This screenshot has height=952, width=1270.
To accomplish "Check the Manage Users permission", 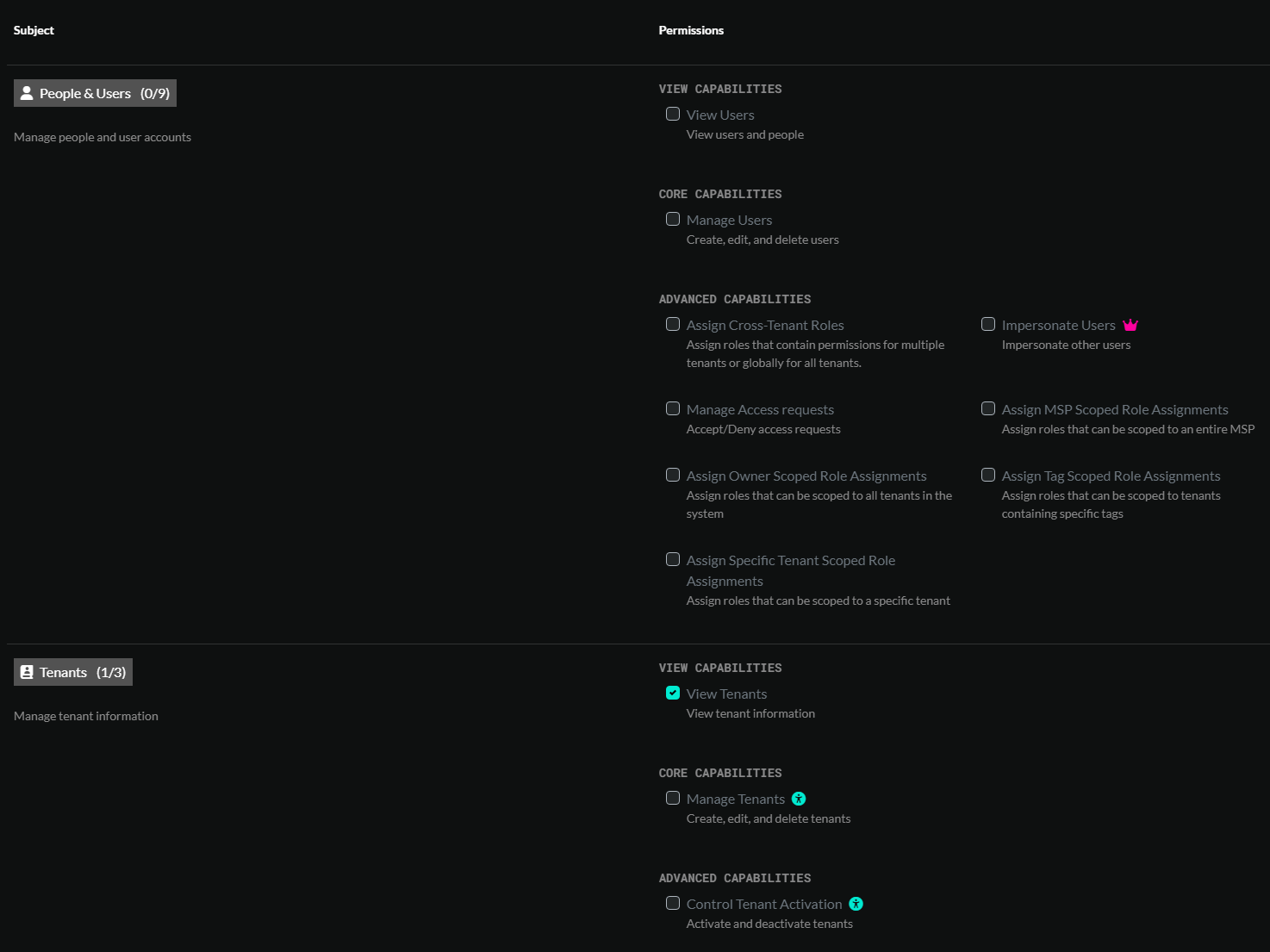I will point(673,219).
